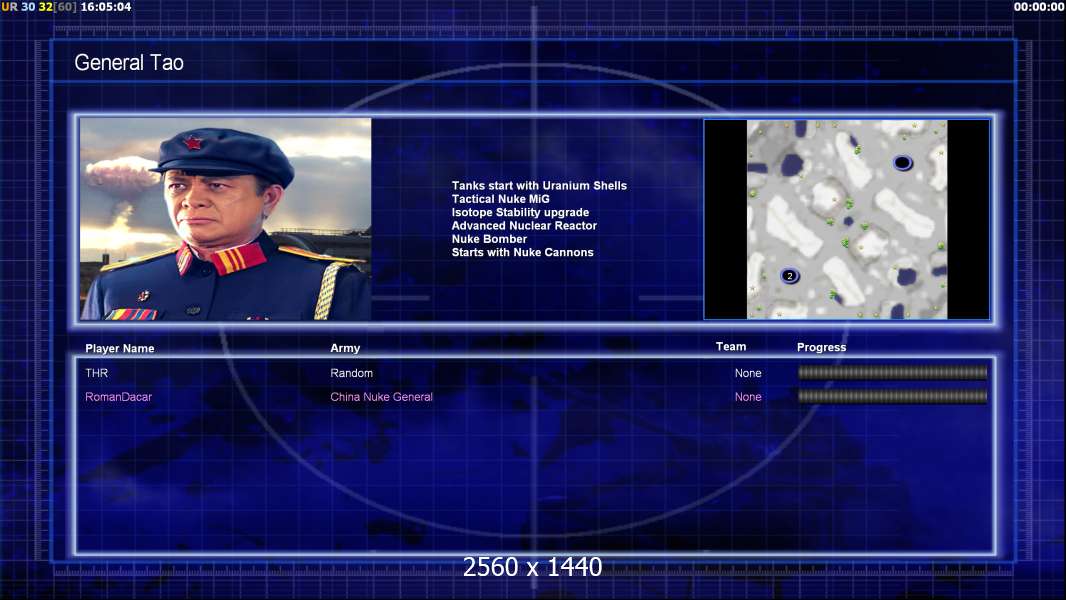Click RomanDacar's loading progress bar
Viewport: 1066px width, 600px height.
[x=893, y=396]
